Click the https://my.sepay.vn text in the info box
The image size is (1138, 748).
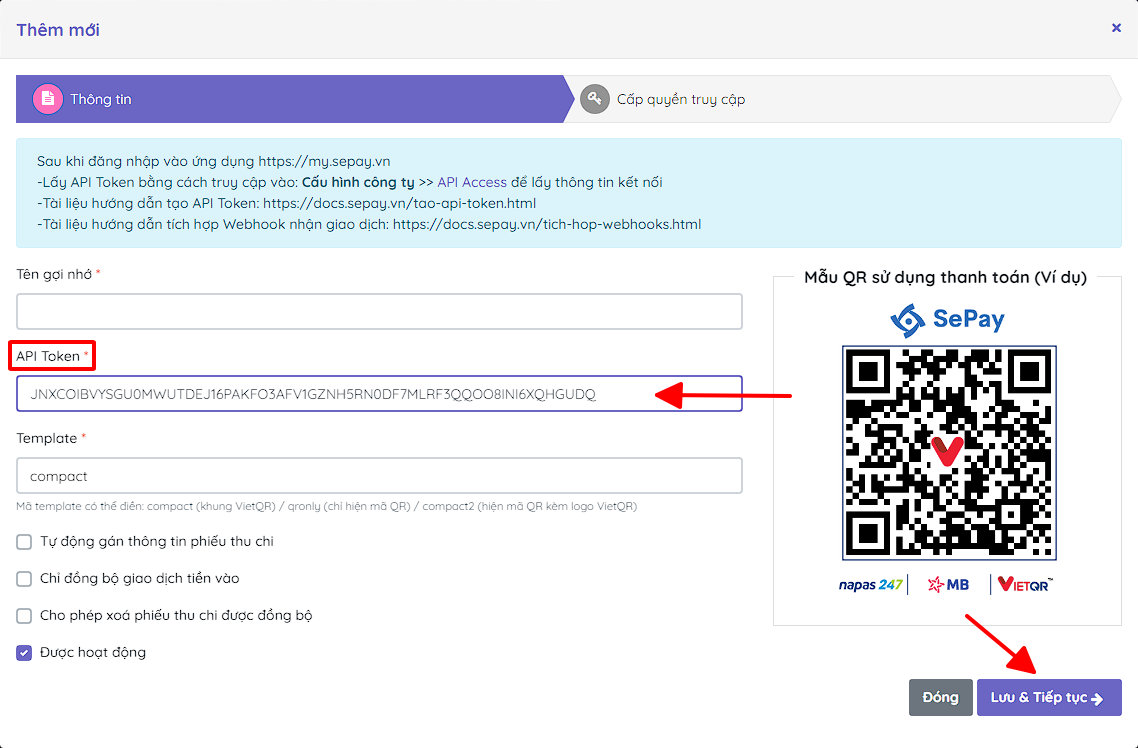pyautogui.click(x=324, y=161)
